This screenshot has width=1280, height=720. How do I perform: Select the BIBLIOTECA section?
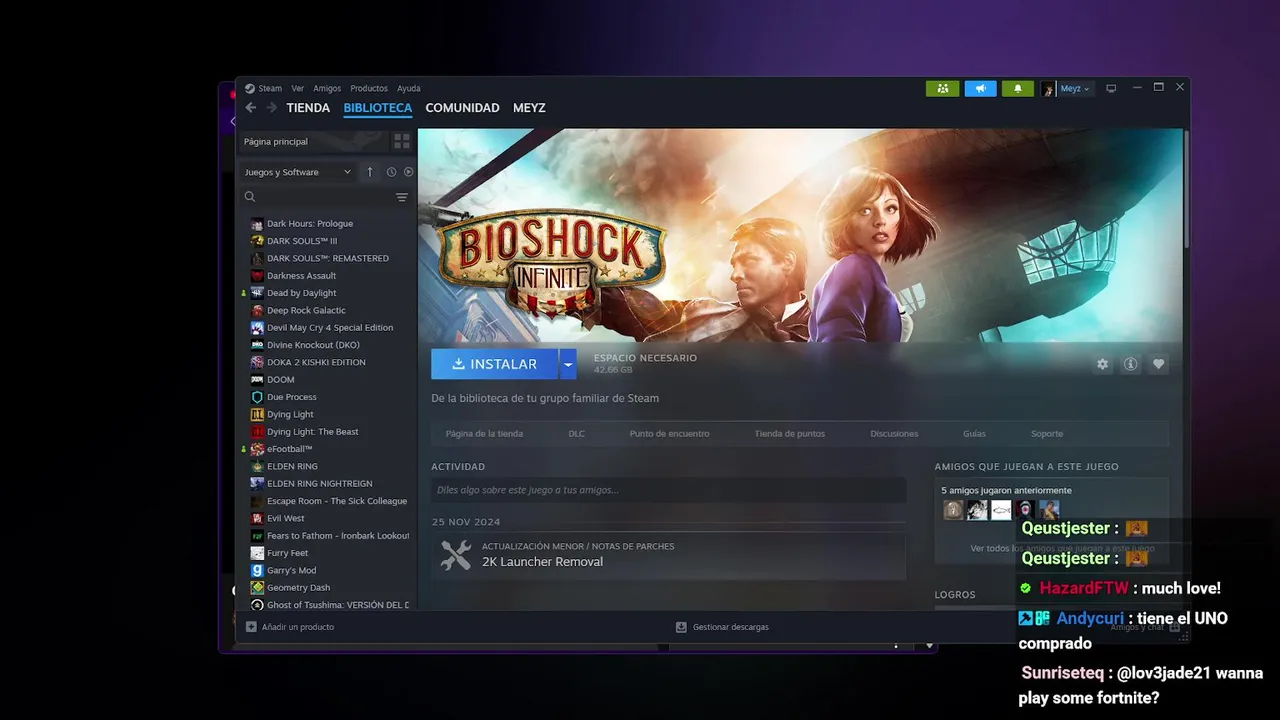pyautogui.click(x=378, y=108)
